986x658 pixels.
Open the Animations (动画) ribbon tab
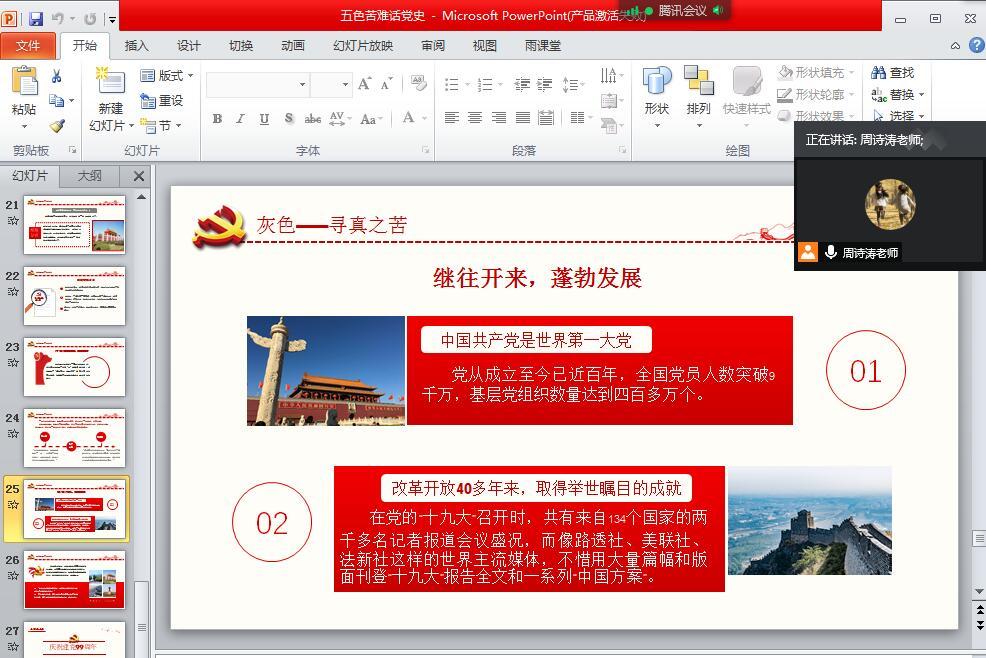(293, 45)
